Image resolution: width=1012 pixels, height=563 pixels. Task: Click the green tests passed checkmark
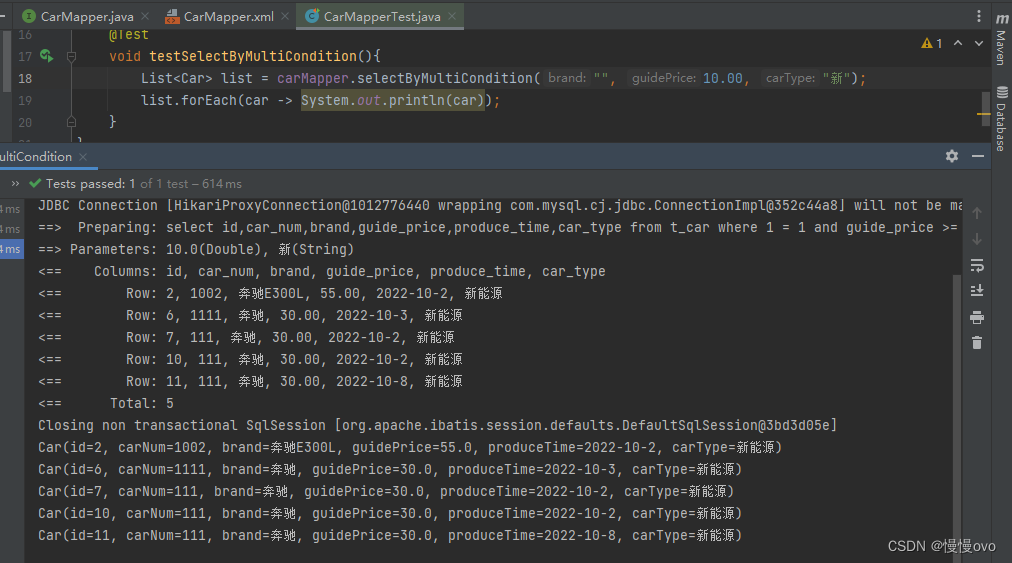coord(35,183)
